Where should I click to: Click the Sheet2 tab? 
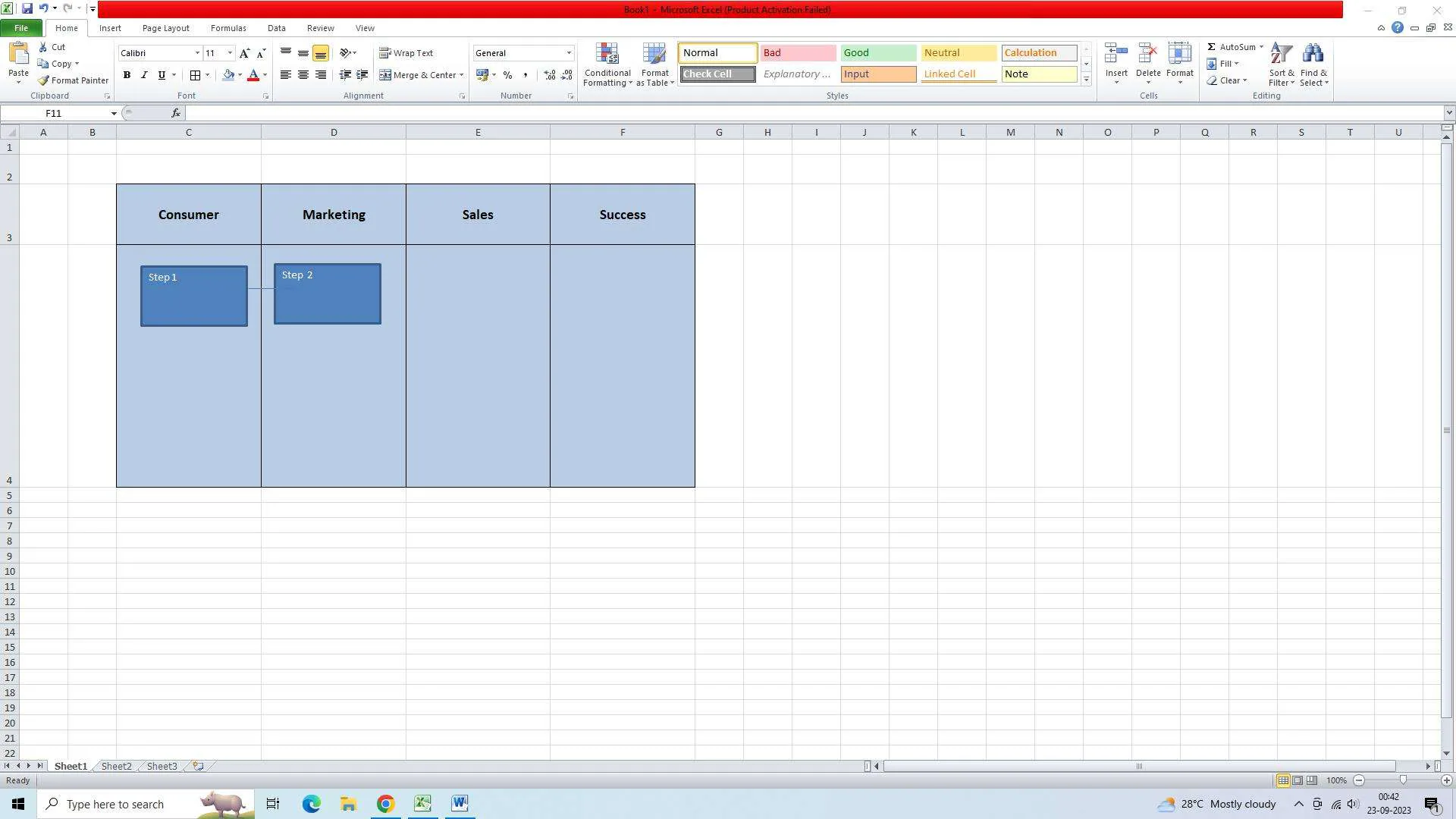tap(116, 765)
